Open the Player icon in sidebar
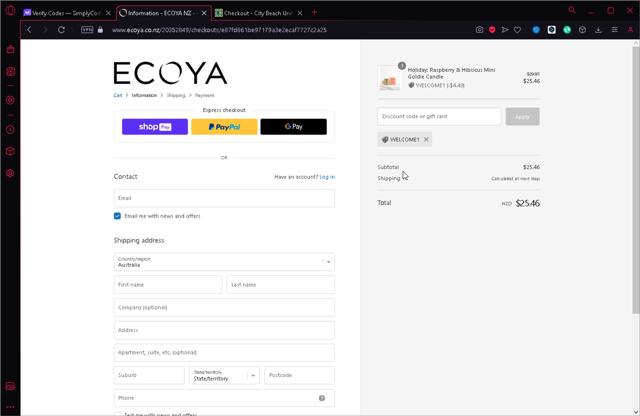 [x=10, y=100]
